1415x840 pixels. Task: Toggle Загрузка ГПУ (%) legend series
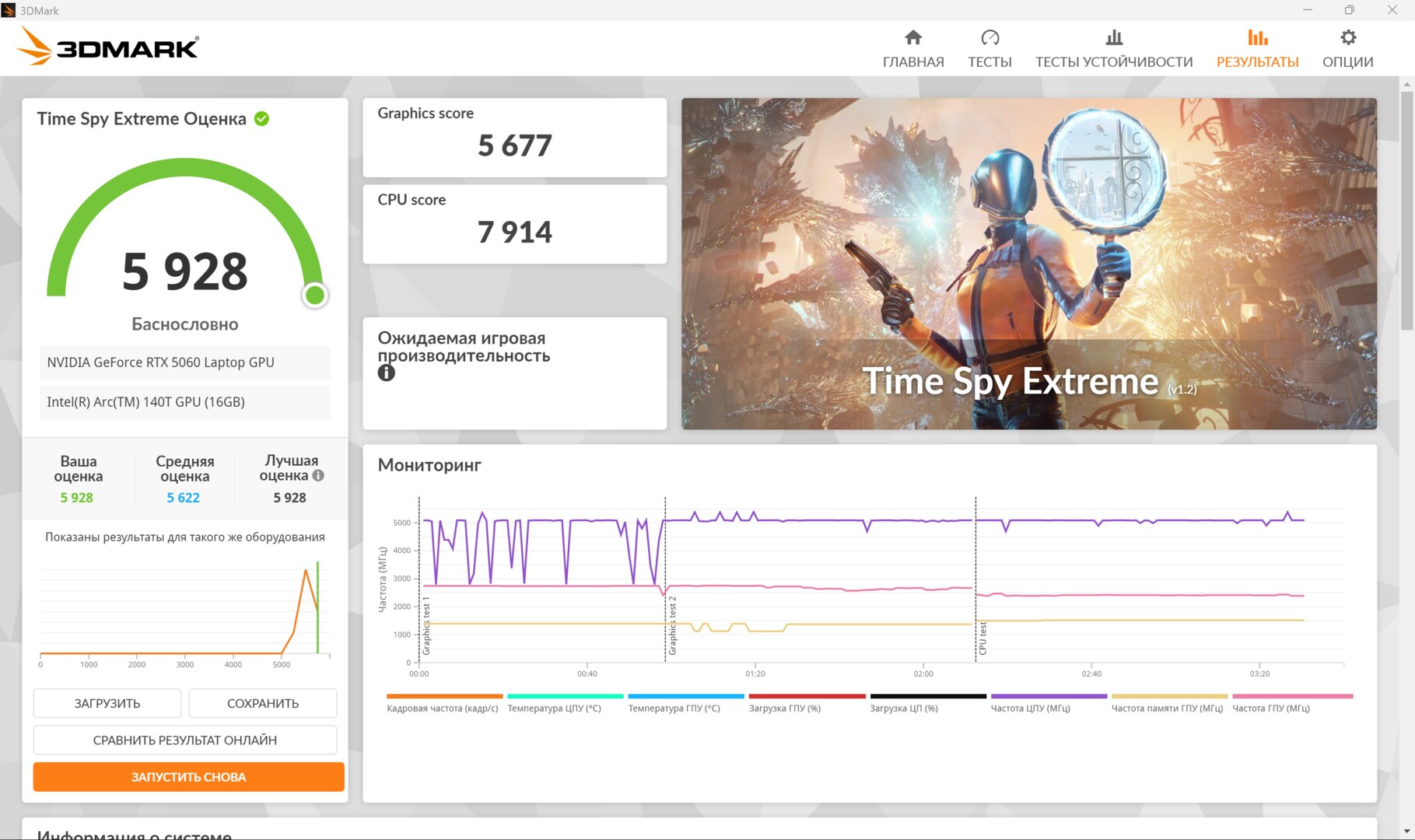coord(785,708)
